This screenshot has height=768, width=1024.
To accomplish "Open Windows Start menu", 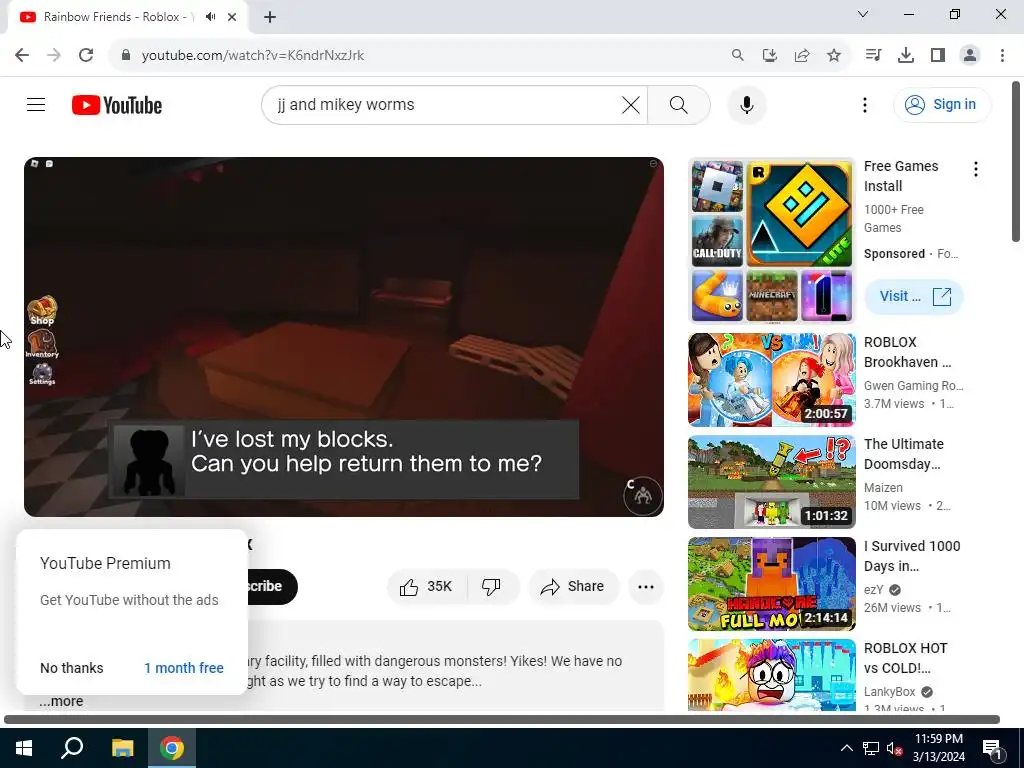I will pos(24,748).
